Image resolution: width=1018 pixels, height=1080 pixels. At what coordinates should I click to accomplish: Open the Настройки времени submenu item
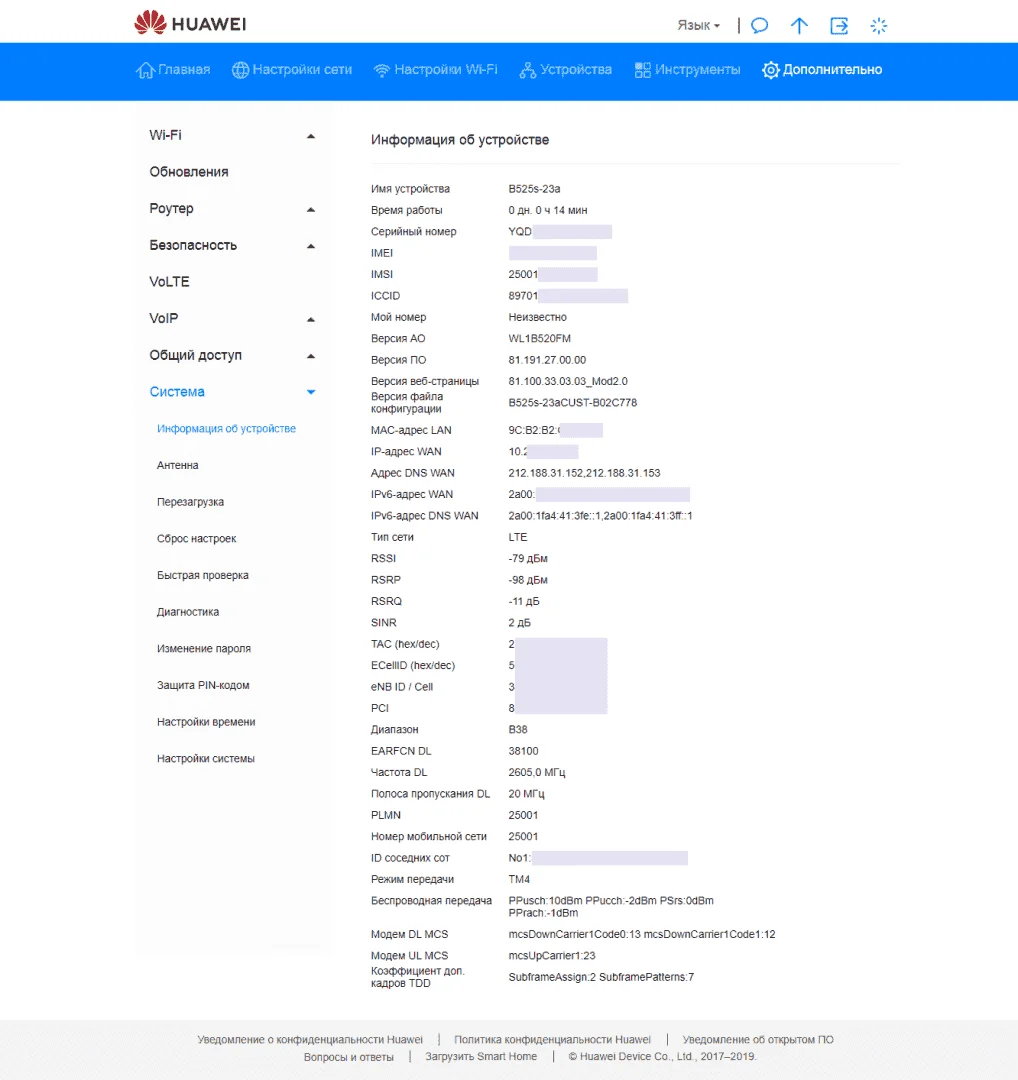(x=206, y=722)
